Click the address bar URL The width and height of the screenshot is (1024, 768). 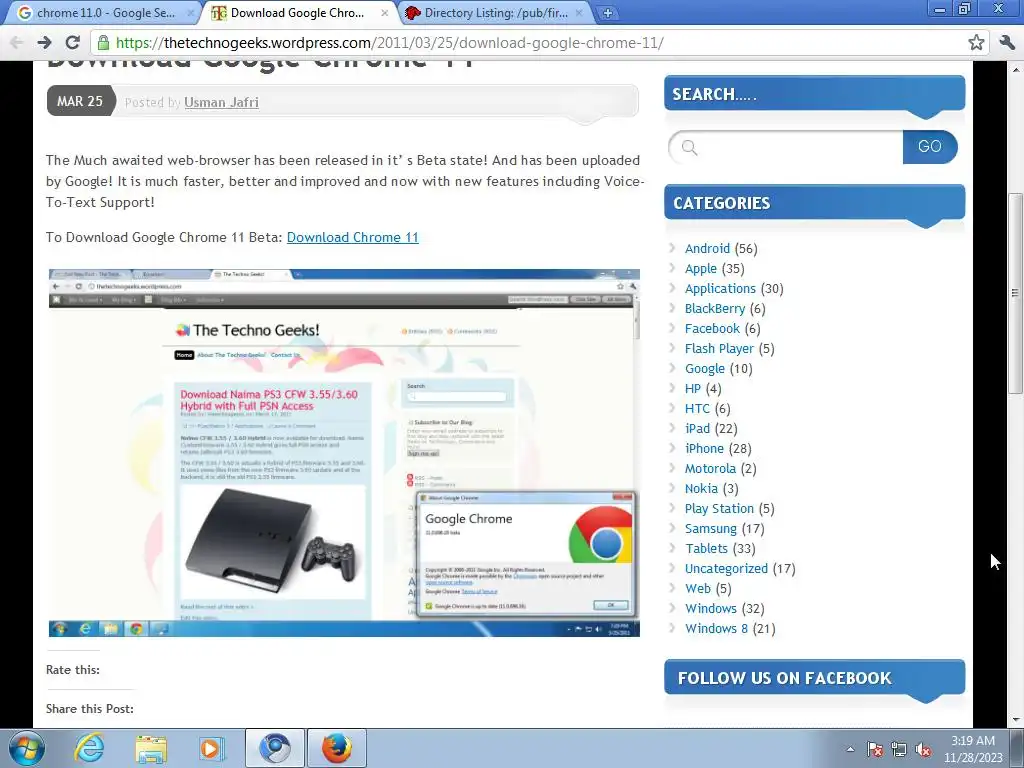point(390,43)
